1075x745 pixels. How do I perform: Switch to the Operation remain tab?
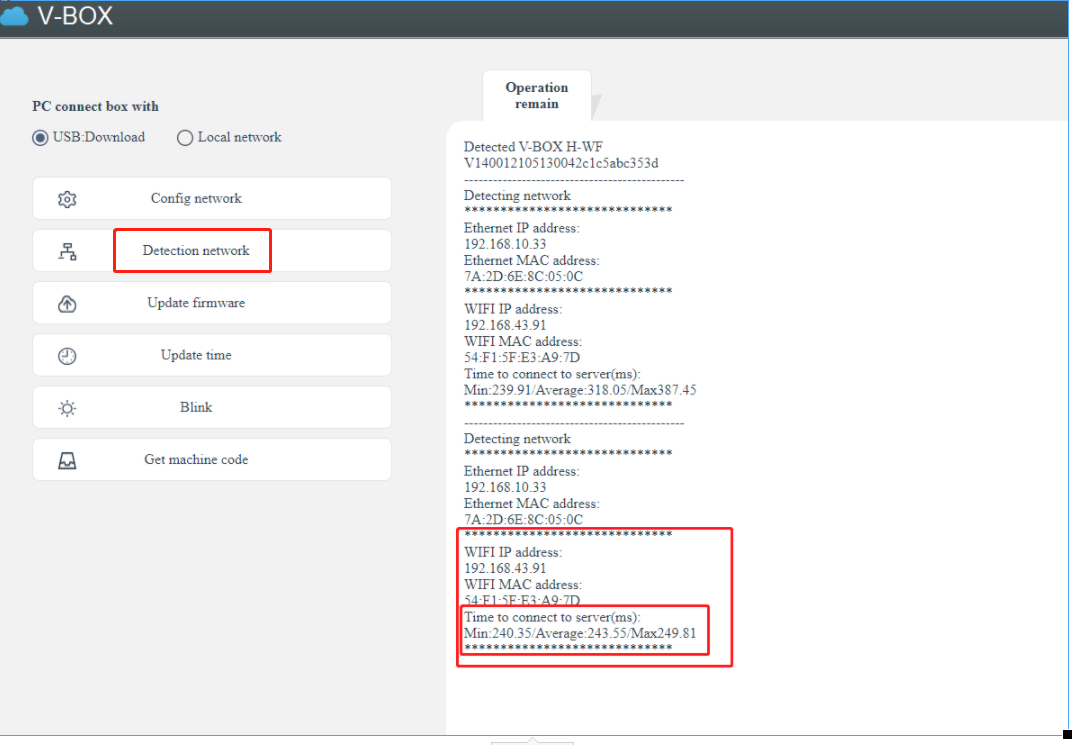(x=537, y=96)
